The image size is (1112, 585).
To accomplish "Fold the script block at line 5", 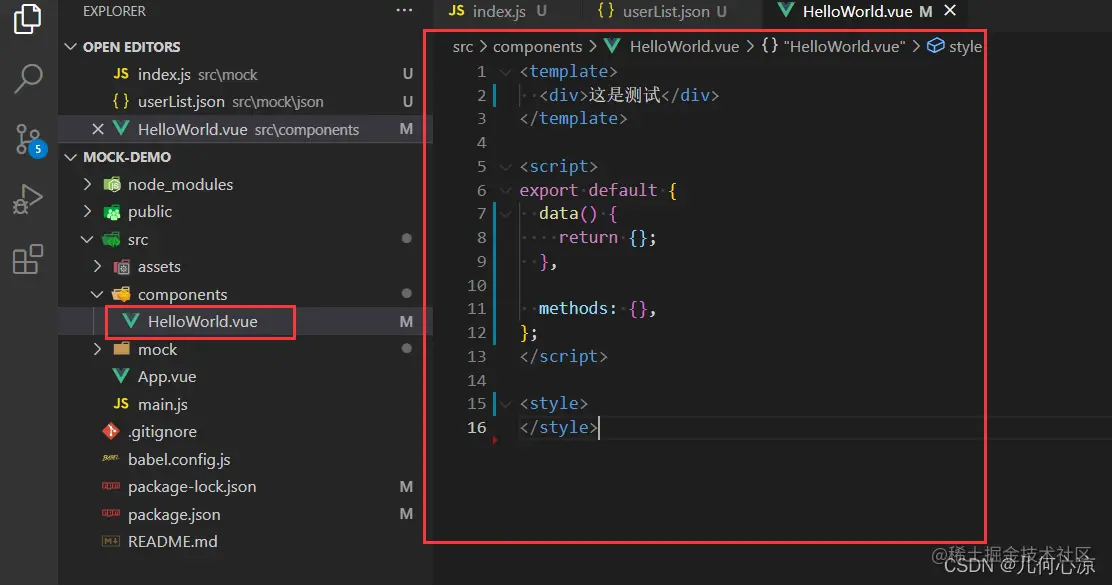I will coord(505,167).
